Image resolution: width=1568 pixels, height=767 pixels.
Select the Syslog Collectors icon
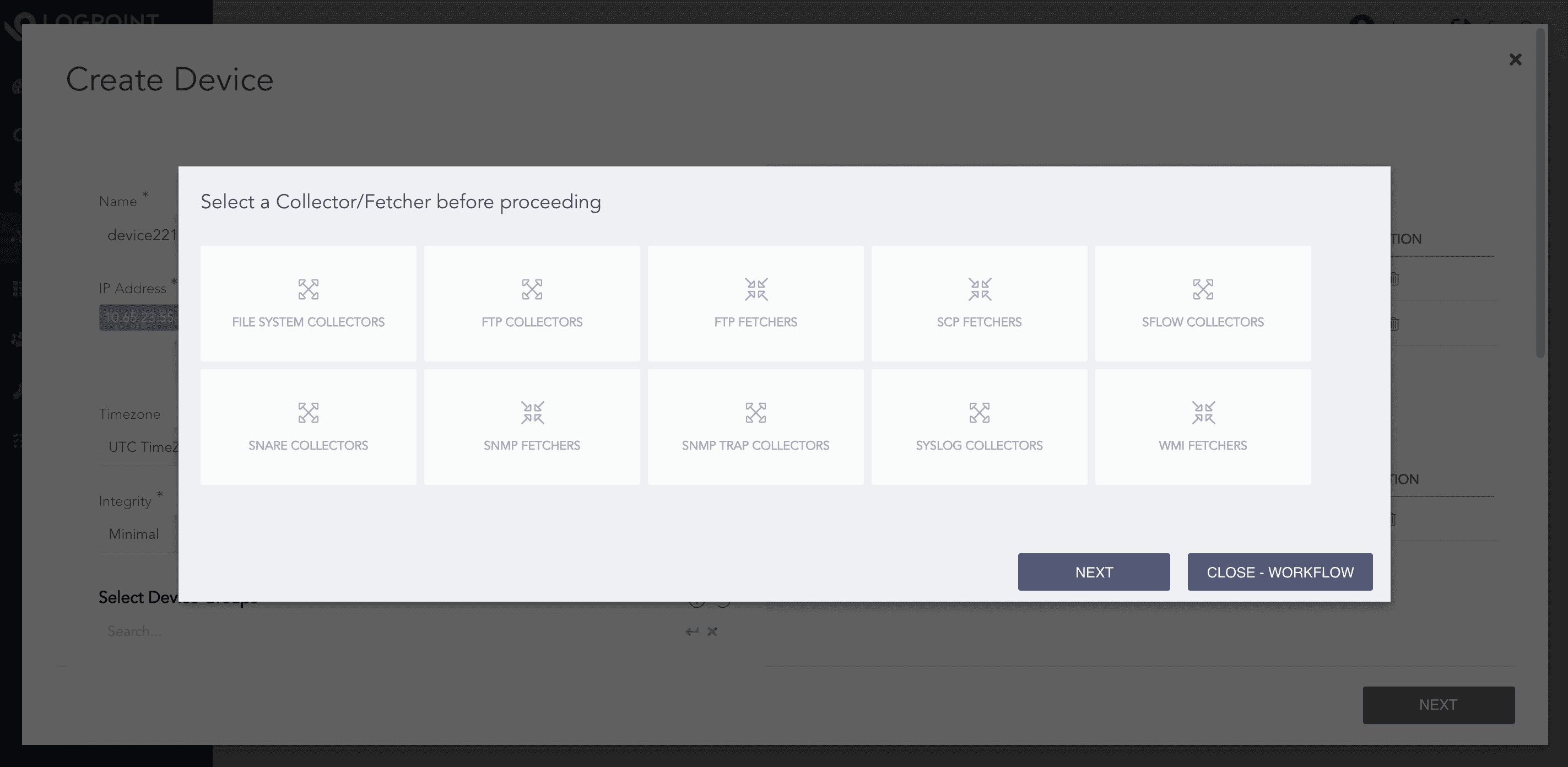click(x=979, y=413)
